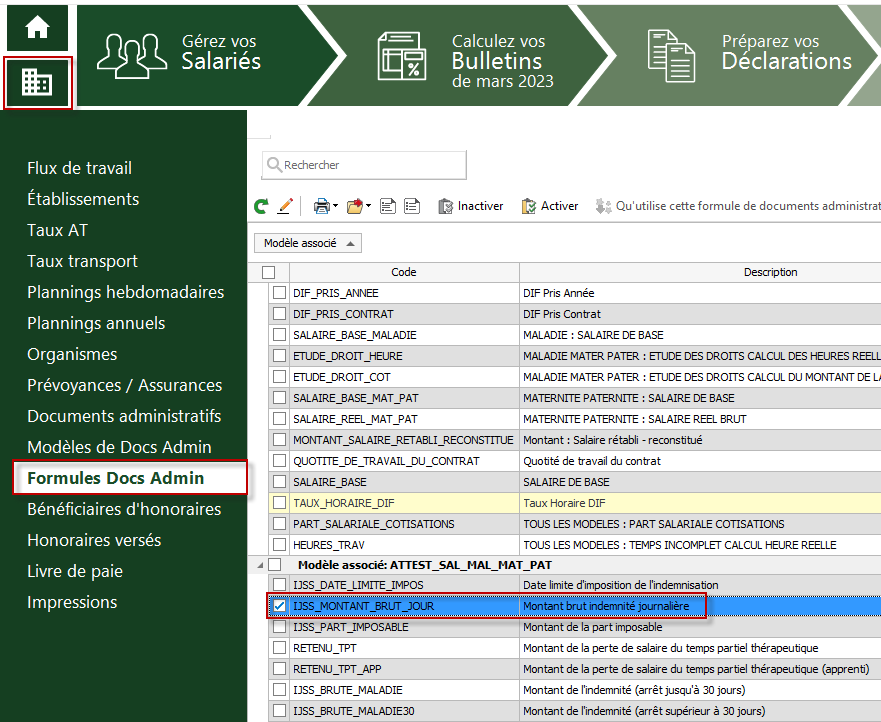The width and height of the screenshot is (881, 722).
Task: Go to the home screen icon
Action: [x=37, y=27]
